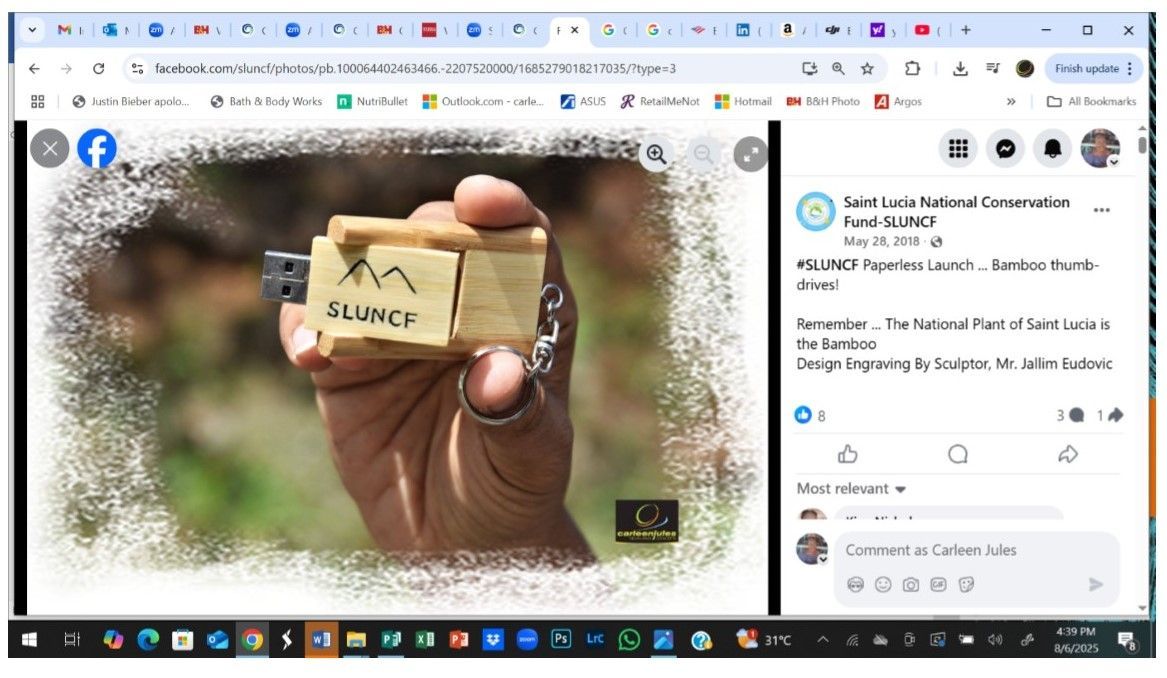Switch to the Amazon tab

click(793, 30)
